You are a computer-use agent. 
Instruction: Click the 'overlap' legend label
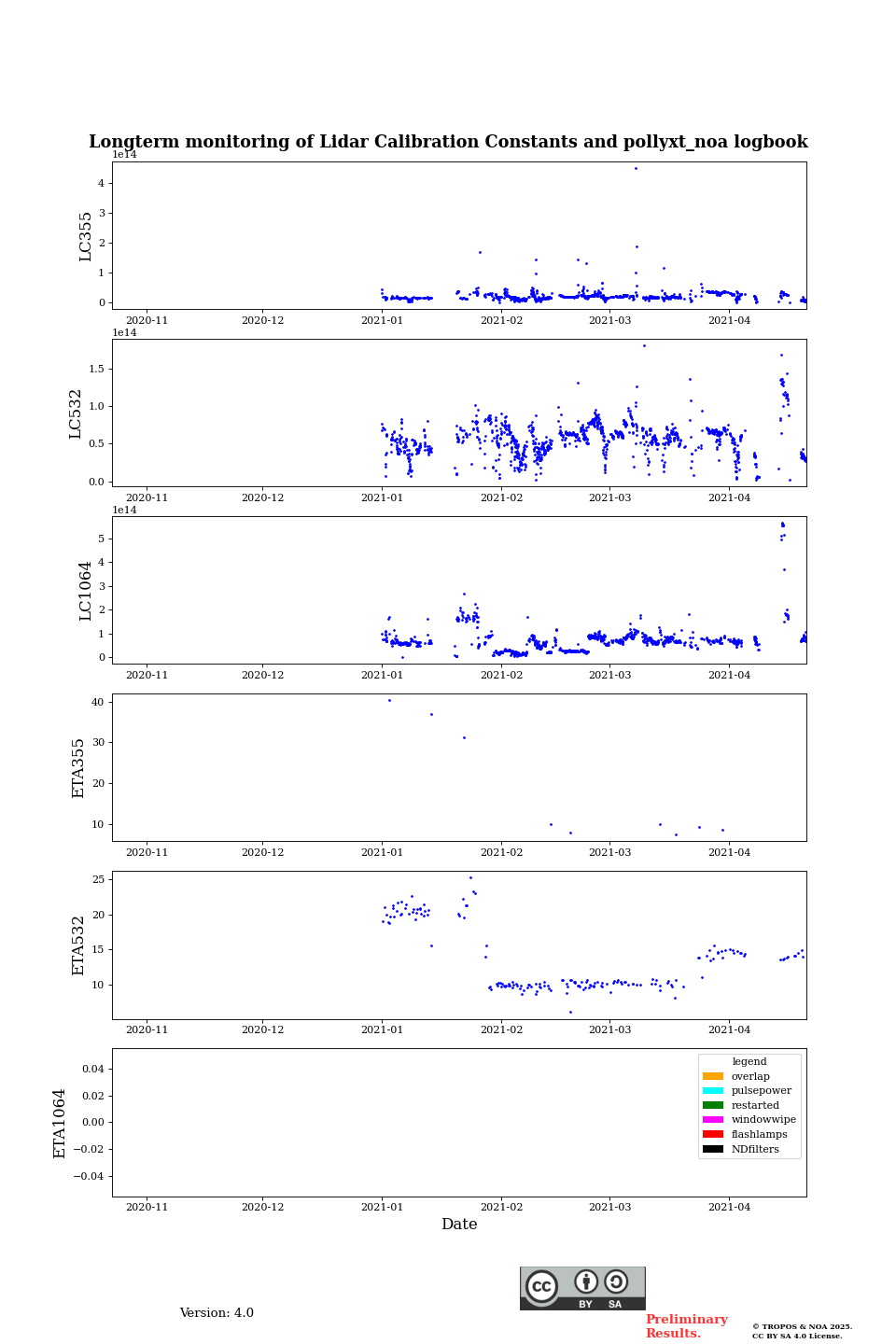pyautogui.click(x=750, y=1076)
